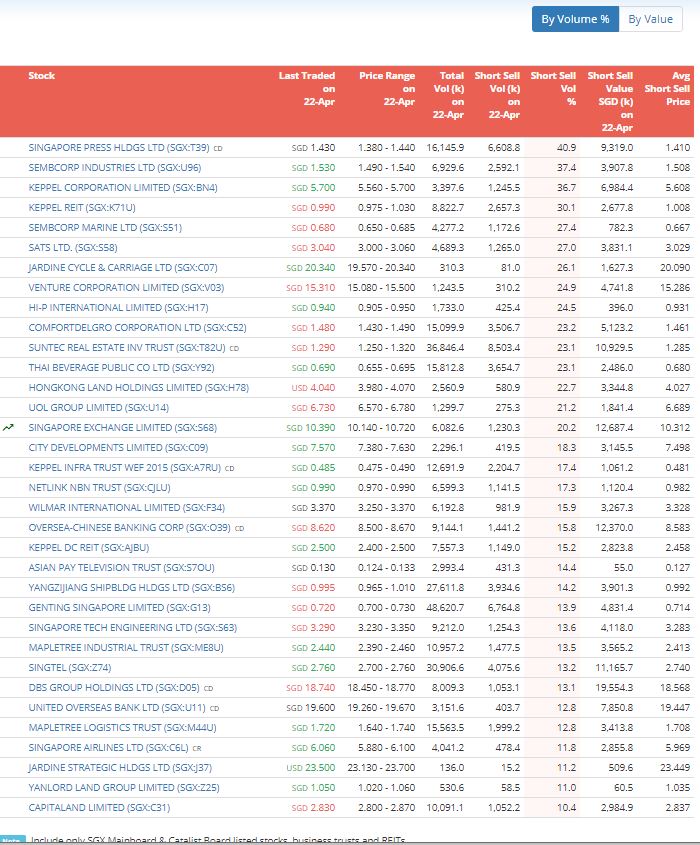Open City Developments Limited (SGX:C09) link
Image resolution: width=700 pixels, height=845 pixels.
point(118,447)
